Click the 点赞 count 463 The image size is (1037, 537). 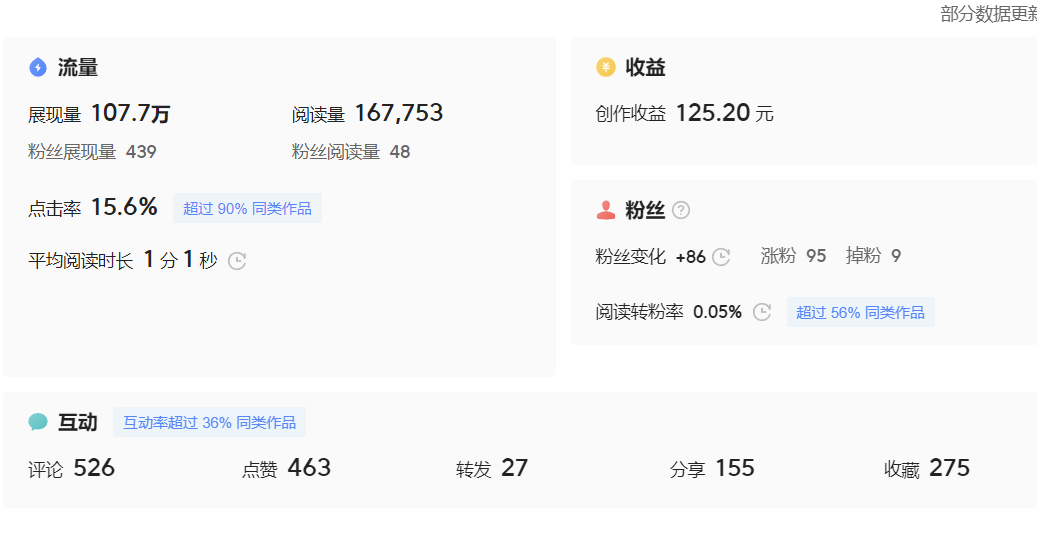pyautogui.click(x=309, y=468)
